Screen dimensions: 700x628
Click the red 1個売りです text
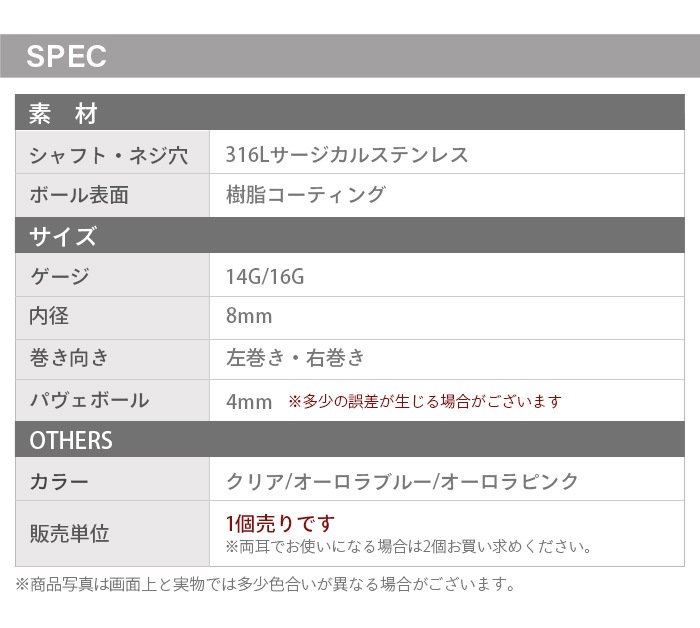tap(281, 524)
